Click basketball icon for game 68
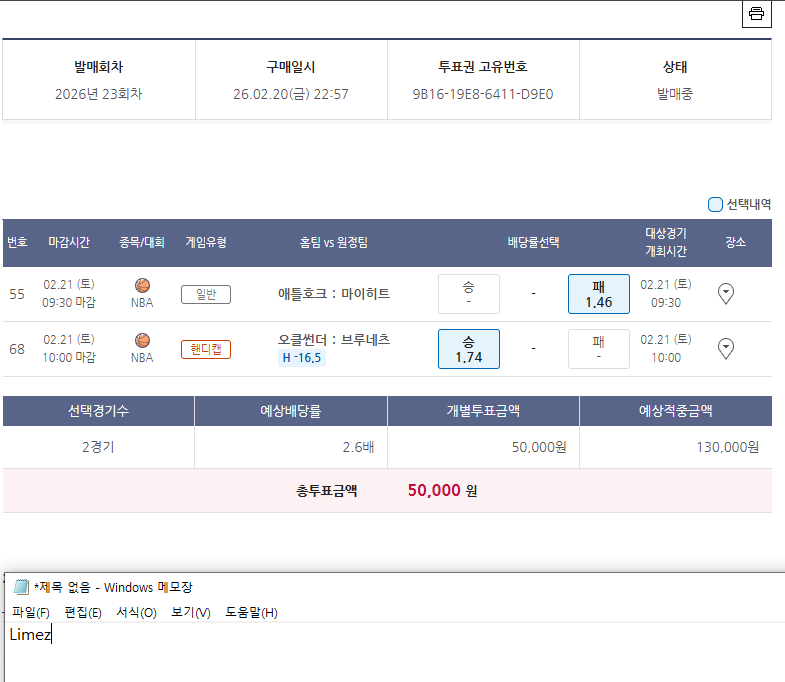The width and height of the screenshot is (785, 682). point(142,340)
